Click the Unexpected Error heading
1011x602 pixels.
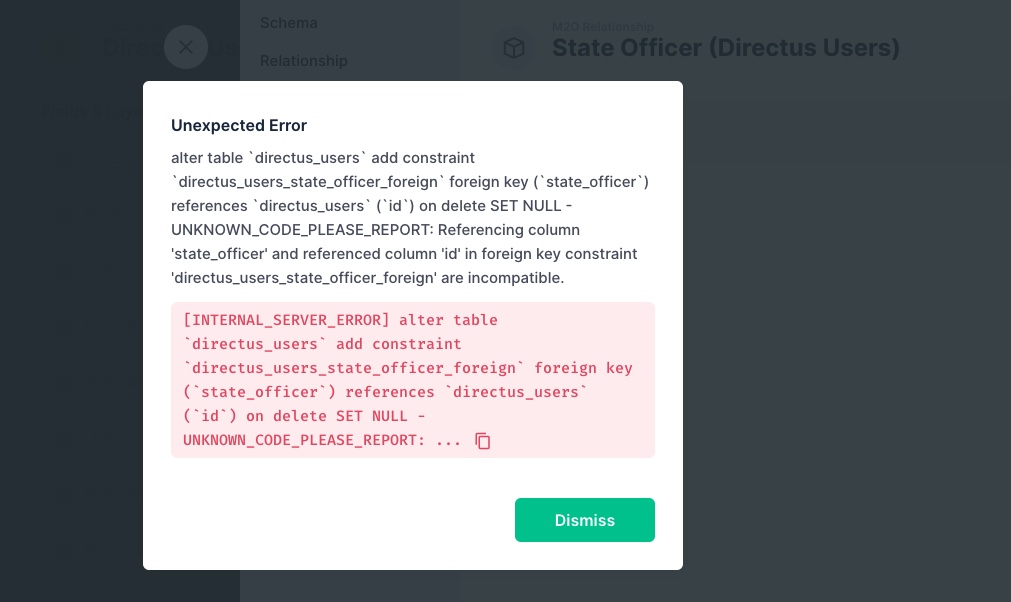point(238,125)
